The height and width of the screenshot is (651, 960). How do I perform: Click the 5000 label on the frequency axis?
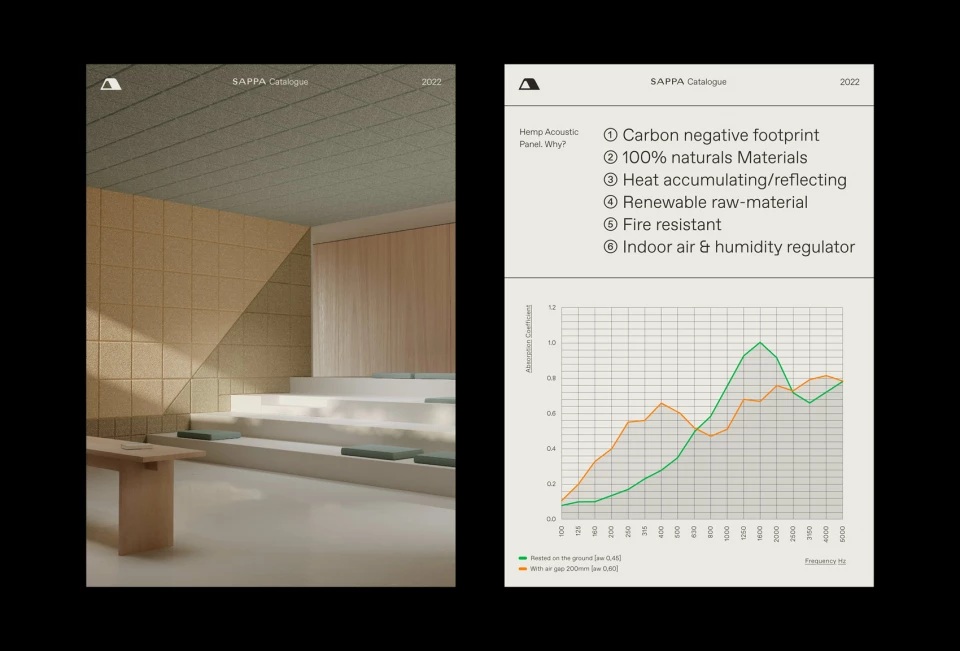[842, 532]
